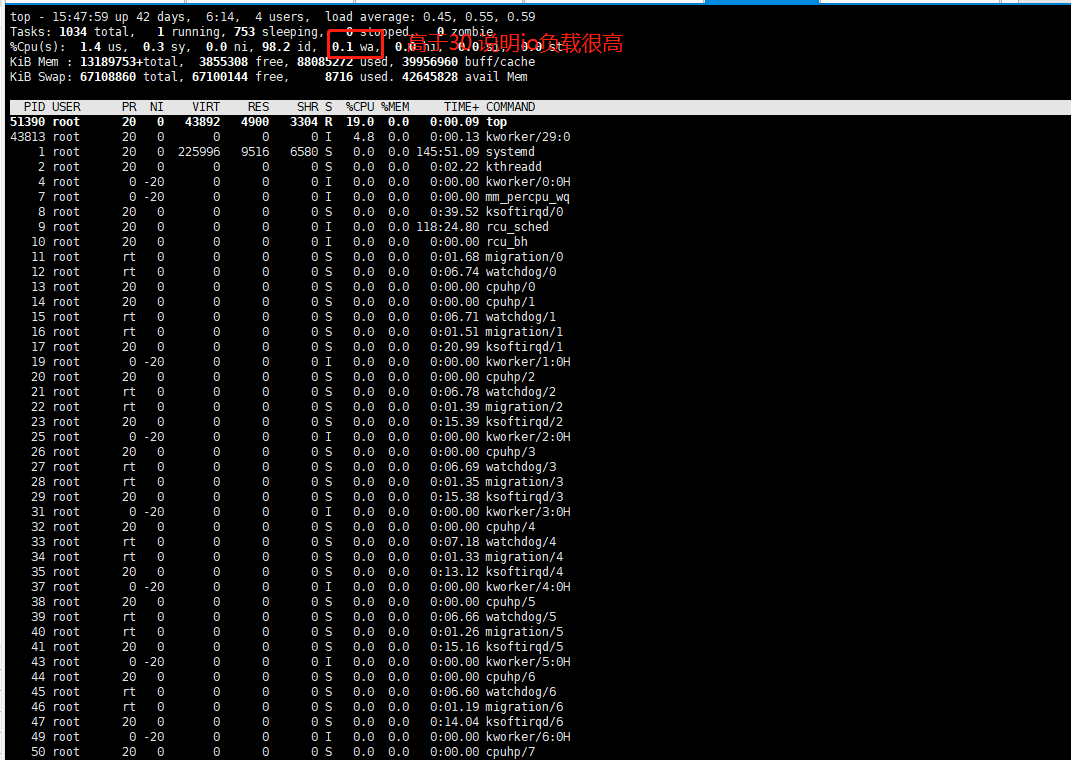Click PID 43813 in the process list
The image size is (1071, 760).
[x=28, y=137]
